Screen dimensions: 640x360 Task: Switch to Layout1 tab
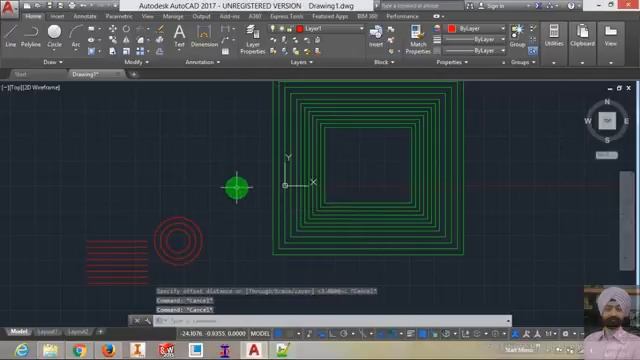[47, 332]
